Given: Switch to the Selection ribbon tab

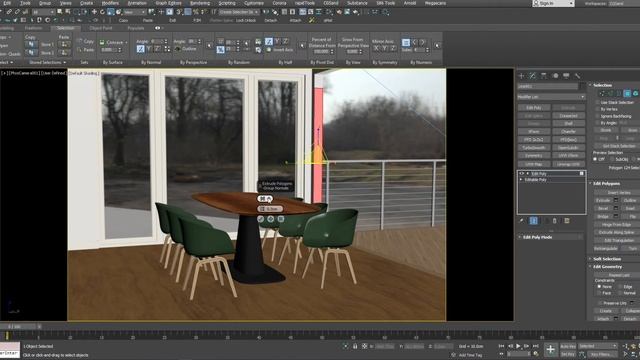Looking at the screenshot, I should [65, 28].
